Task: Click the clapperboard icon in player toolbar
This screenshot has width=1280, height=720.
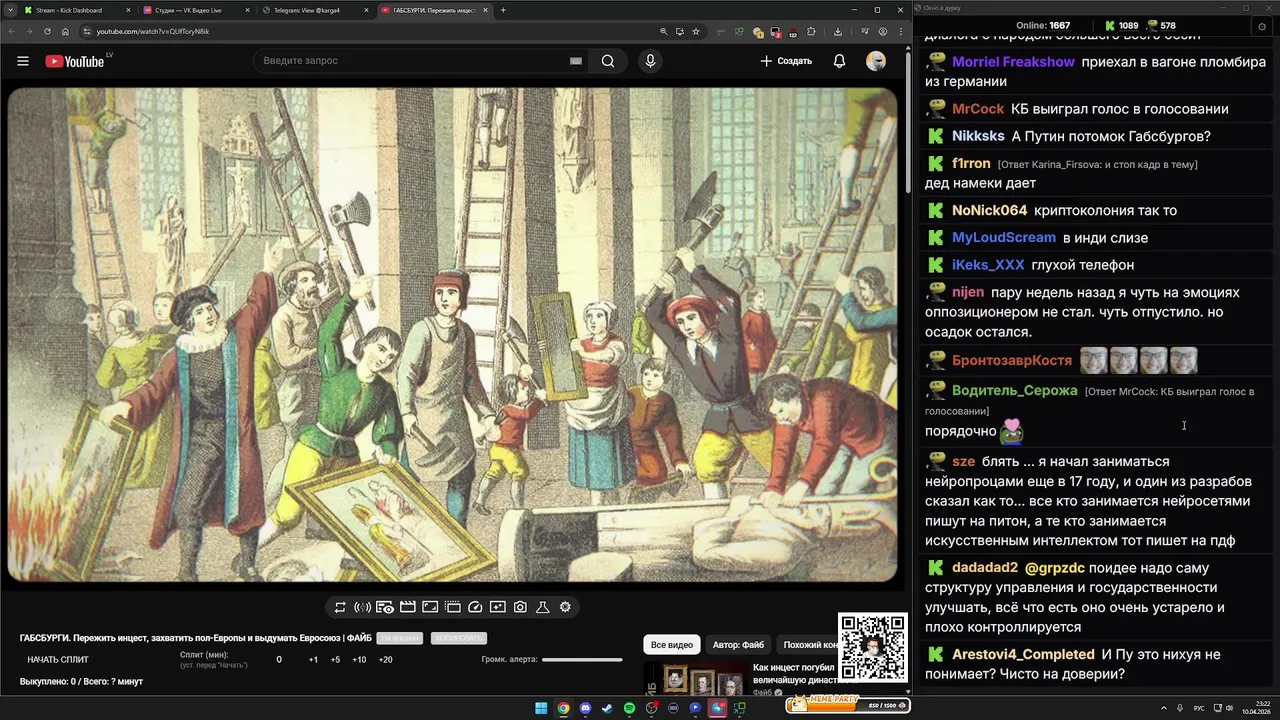Action: point(407,607)
